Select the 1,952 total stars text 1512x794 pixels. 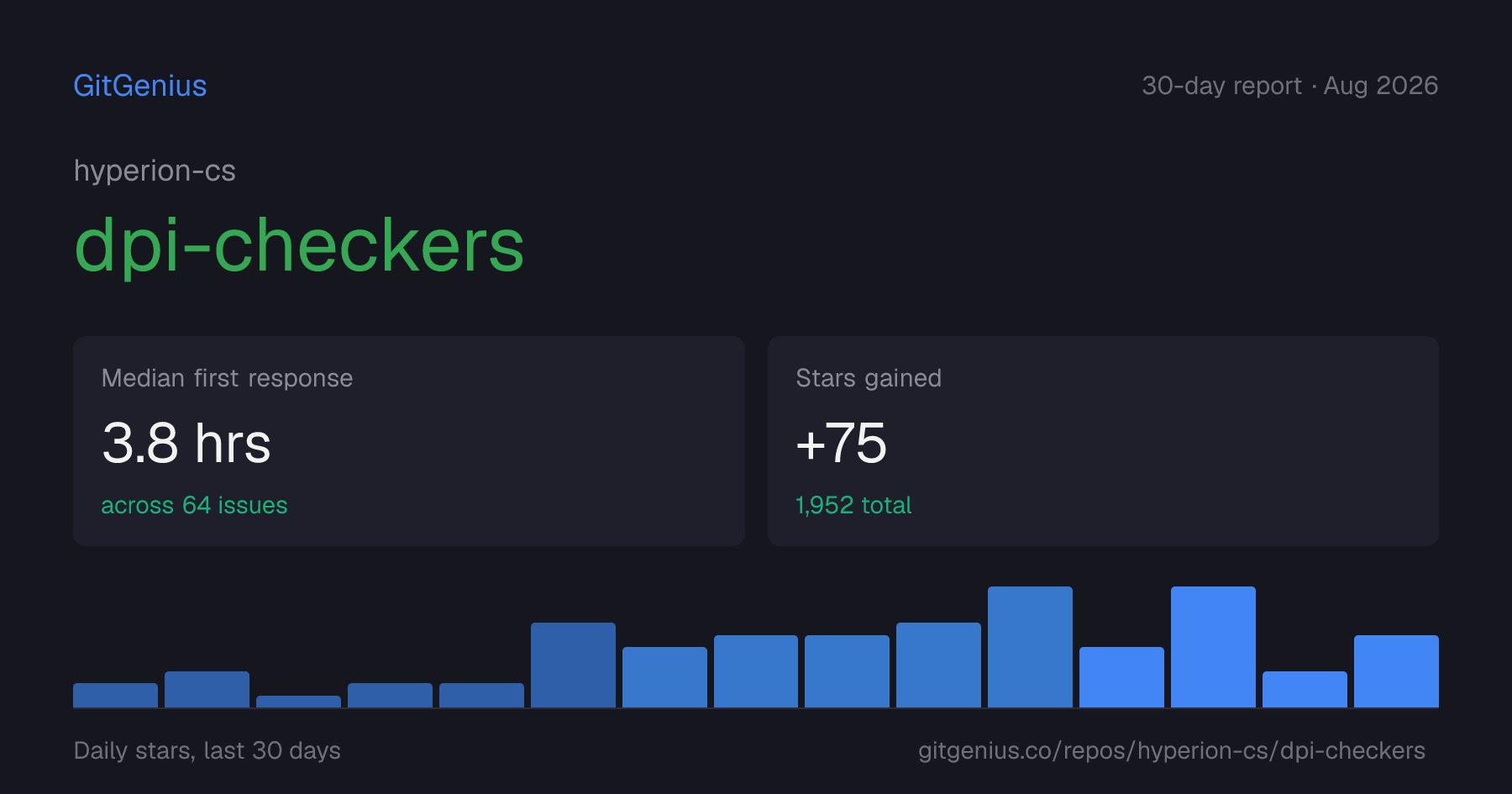pyautogui.click(x=853, y=505)
